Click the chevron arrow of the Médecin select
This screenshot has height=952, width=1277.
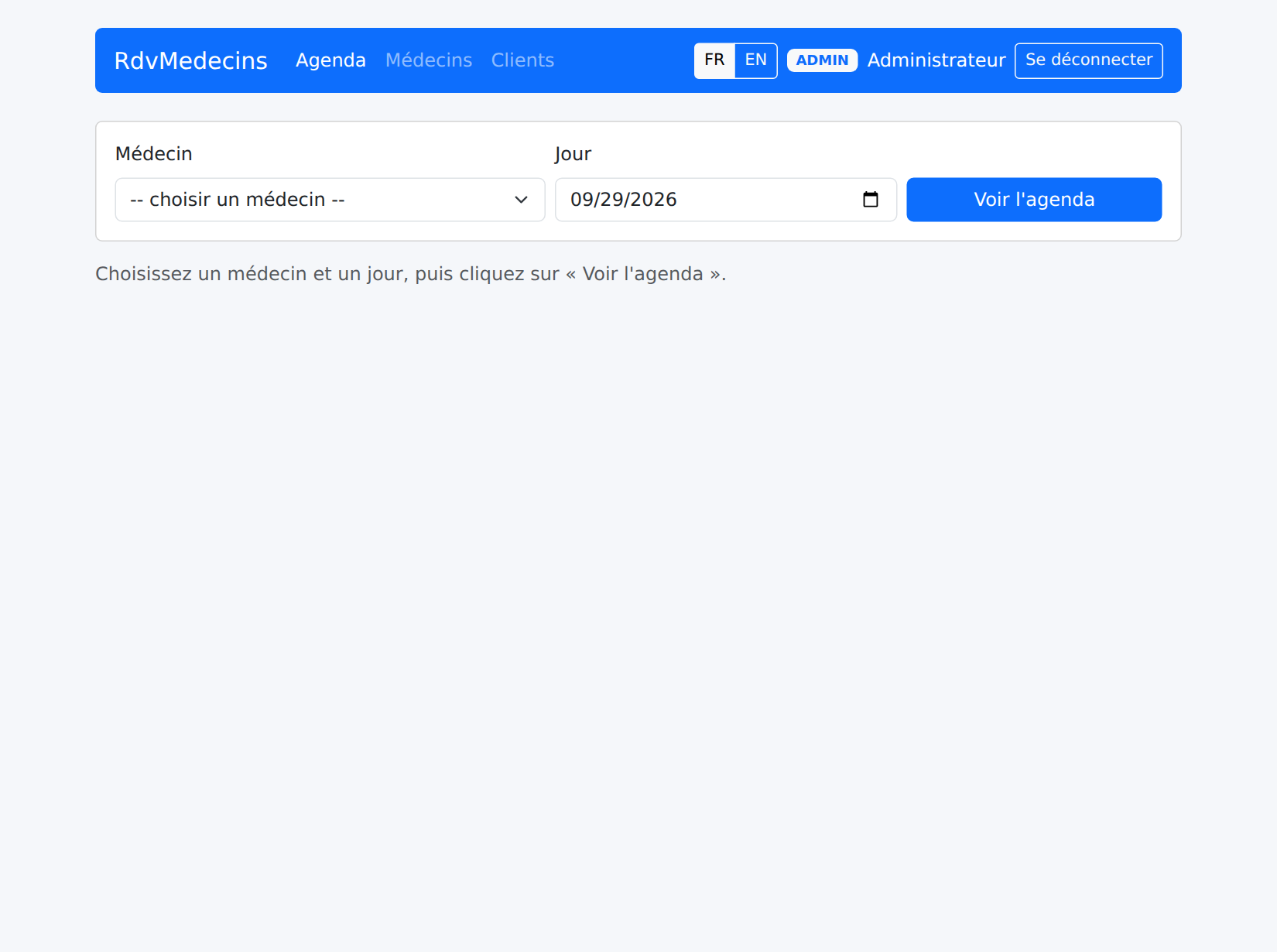[521, 200]
